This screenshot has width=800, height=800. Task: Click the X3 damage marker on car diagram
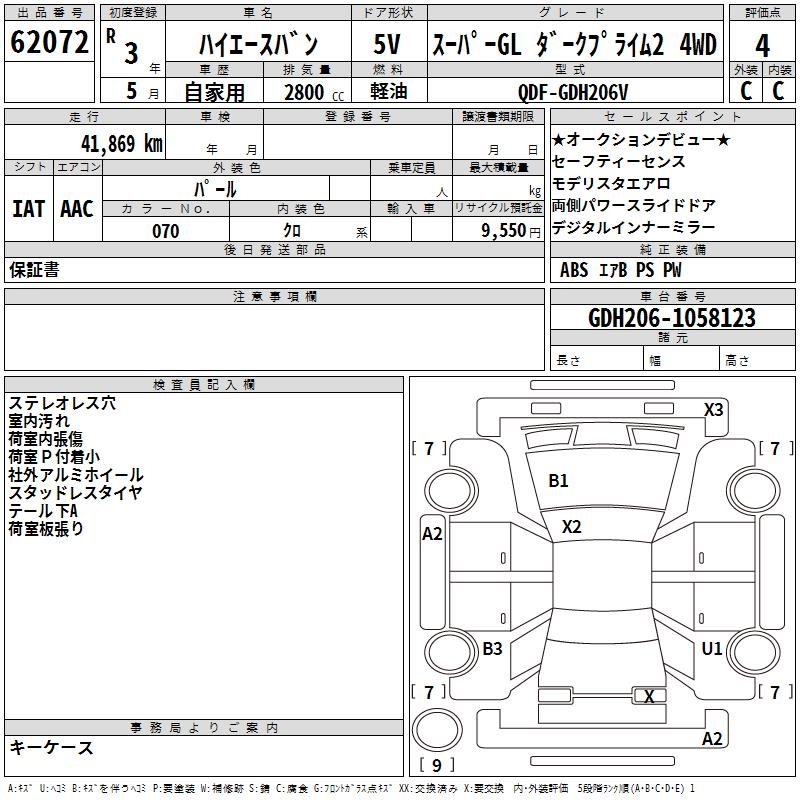point(713,409)
